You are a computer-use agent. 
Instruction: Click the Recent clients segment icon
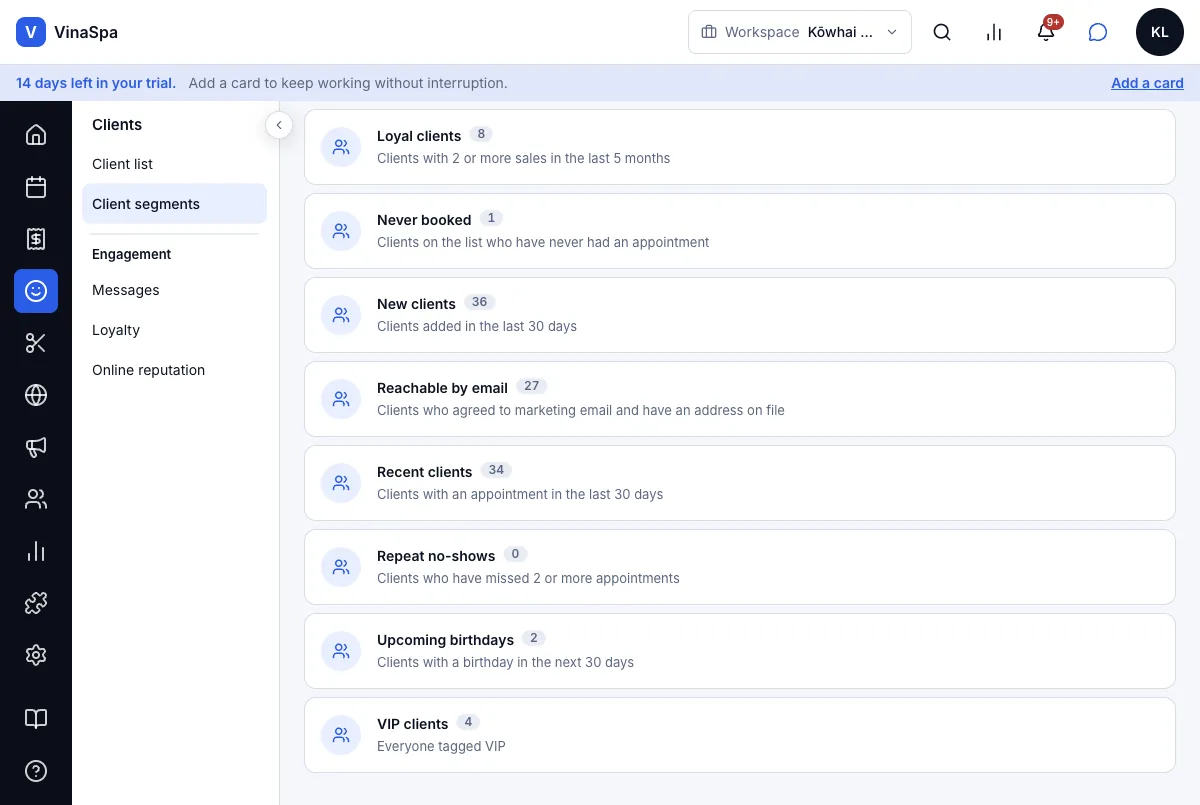coord(341,483)
